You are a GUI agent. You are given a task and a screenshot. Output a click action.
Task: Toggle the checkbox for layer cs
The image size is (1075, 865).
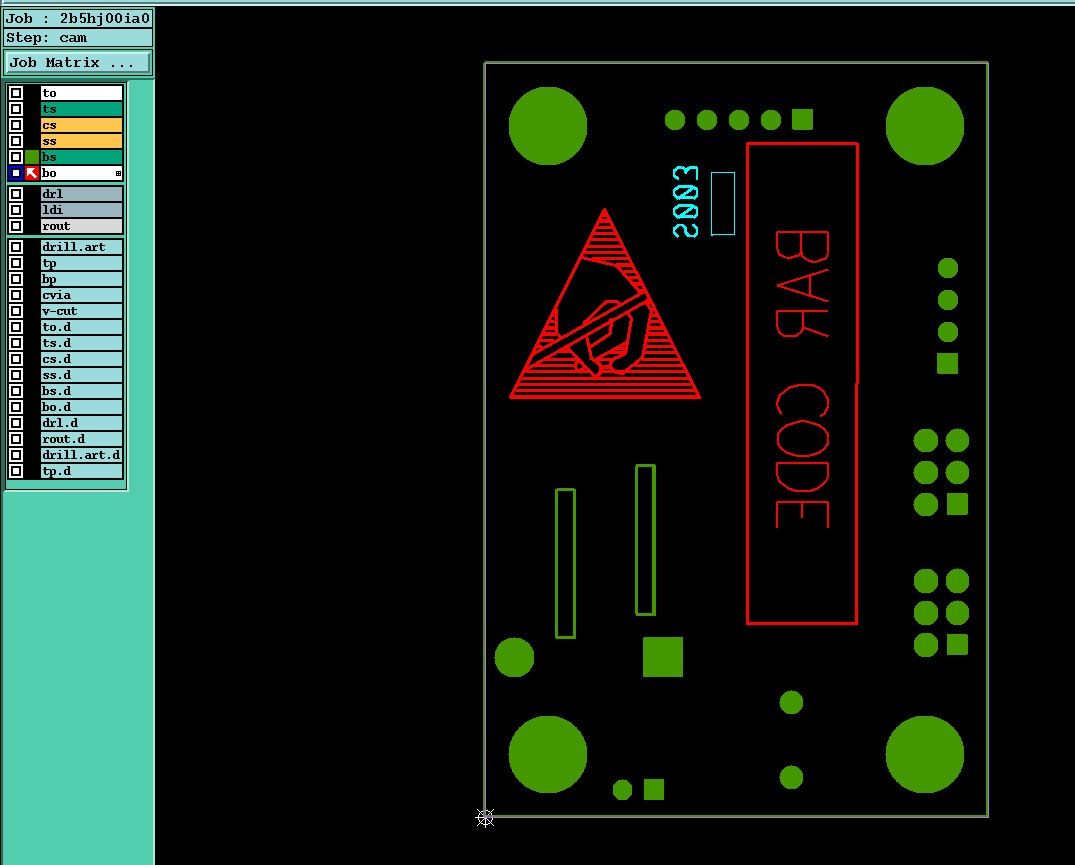pyautogui.click(x=16, y=125)
